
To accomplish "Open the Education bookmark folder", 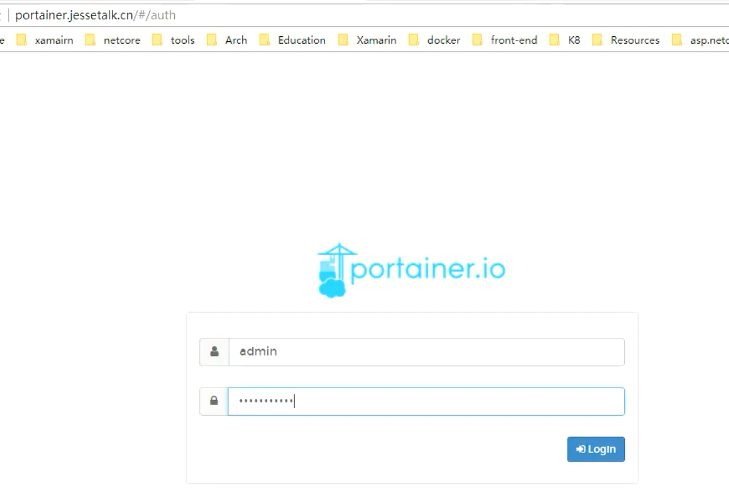I will tap(293, 40).
